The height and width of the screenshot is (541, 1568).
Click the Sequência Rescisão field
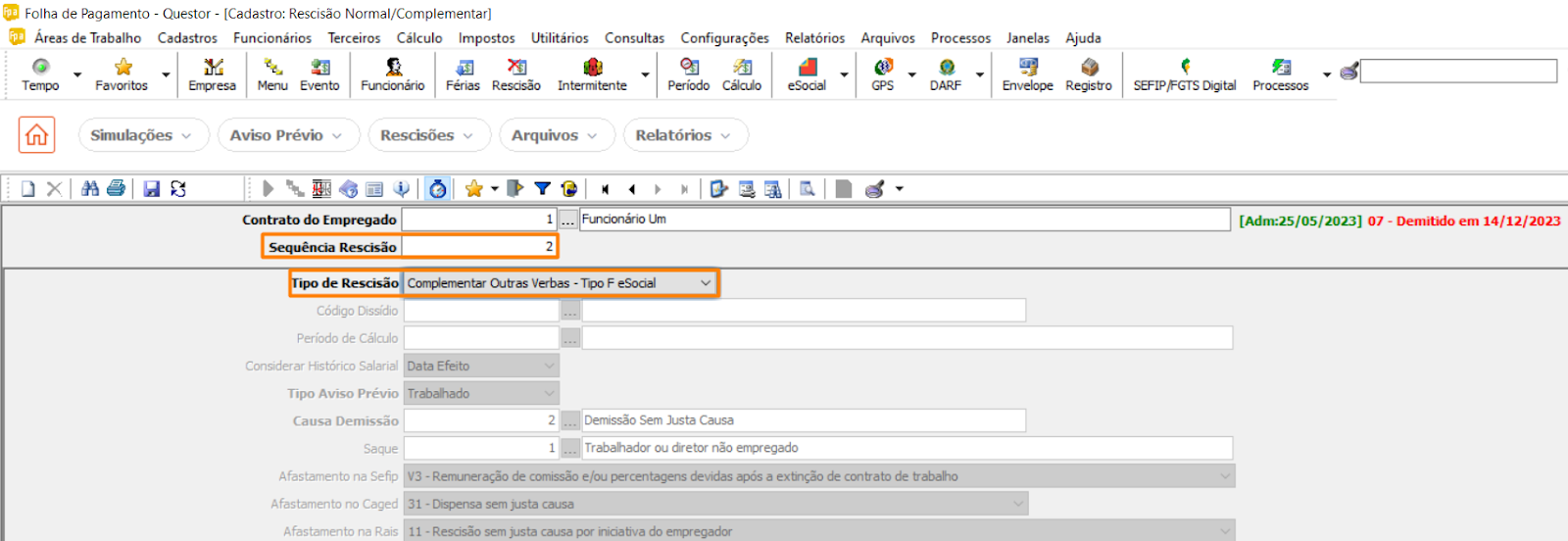(x=479, y=247)
